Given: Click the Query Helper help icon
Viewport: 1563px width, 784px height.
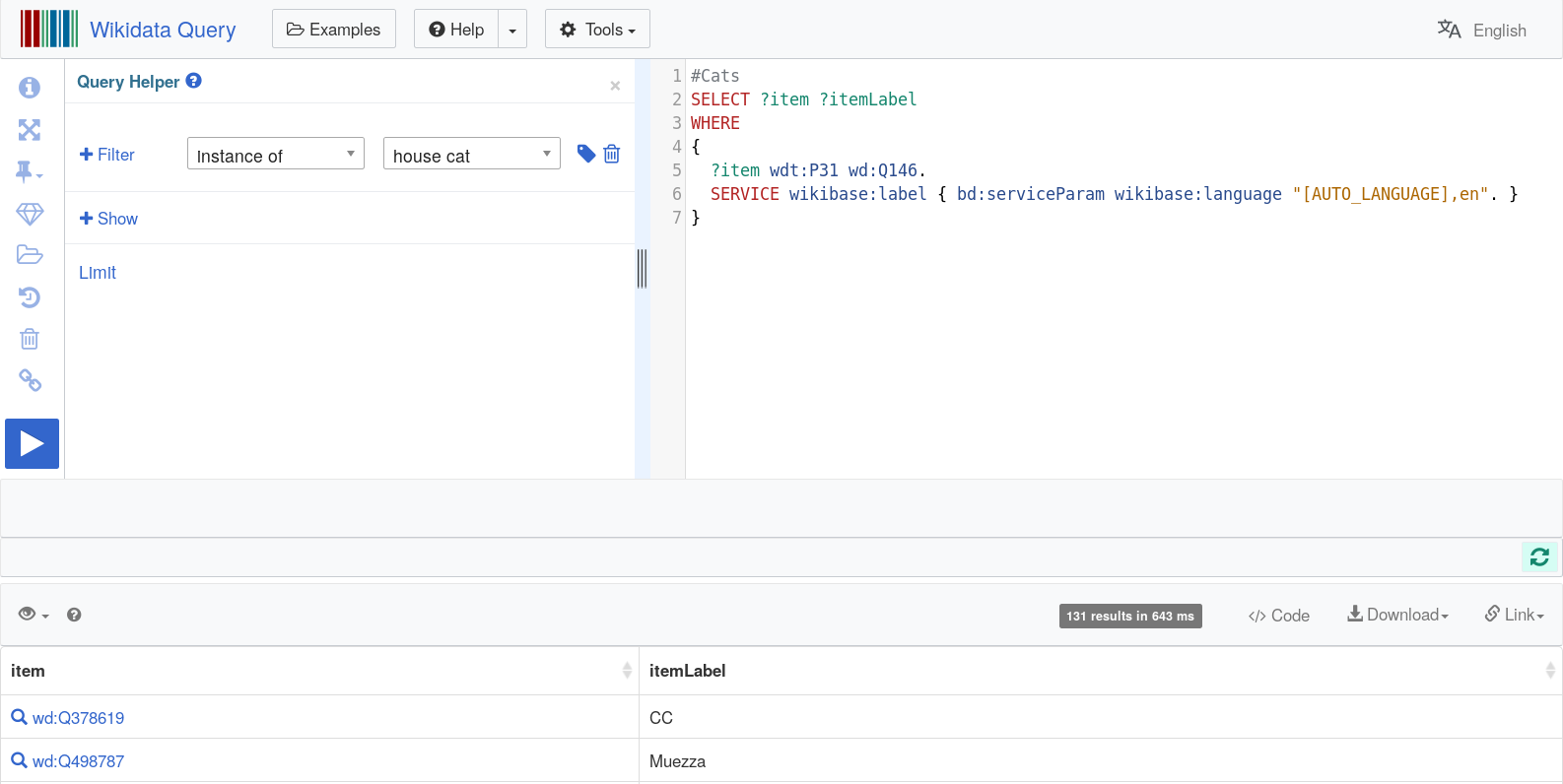Looking at the screenshot, I should click(194, 81).
